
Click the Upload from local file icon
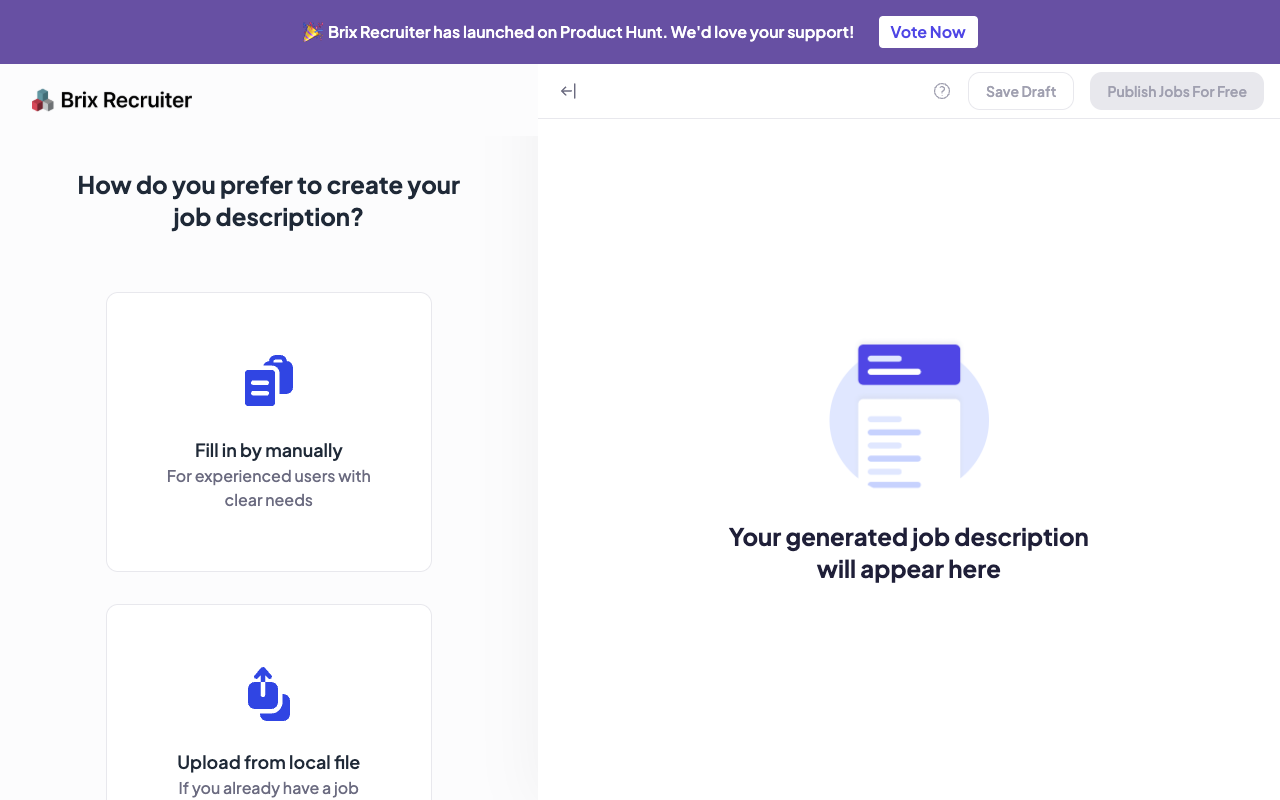click(269, 694)
